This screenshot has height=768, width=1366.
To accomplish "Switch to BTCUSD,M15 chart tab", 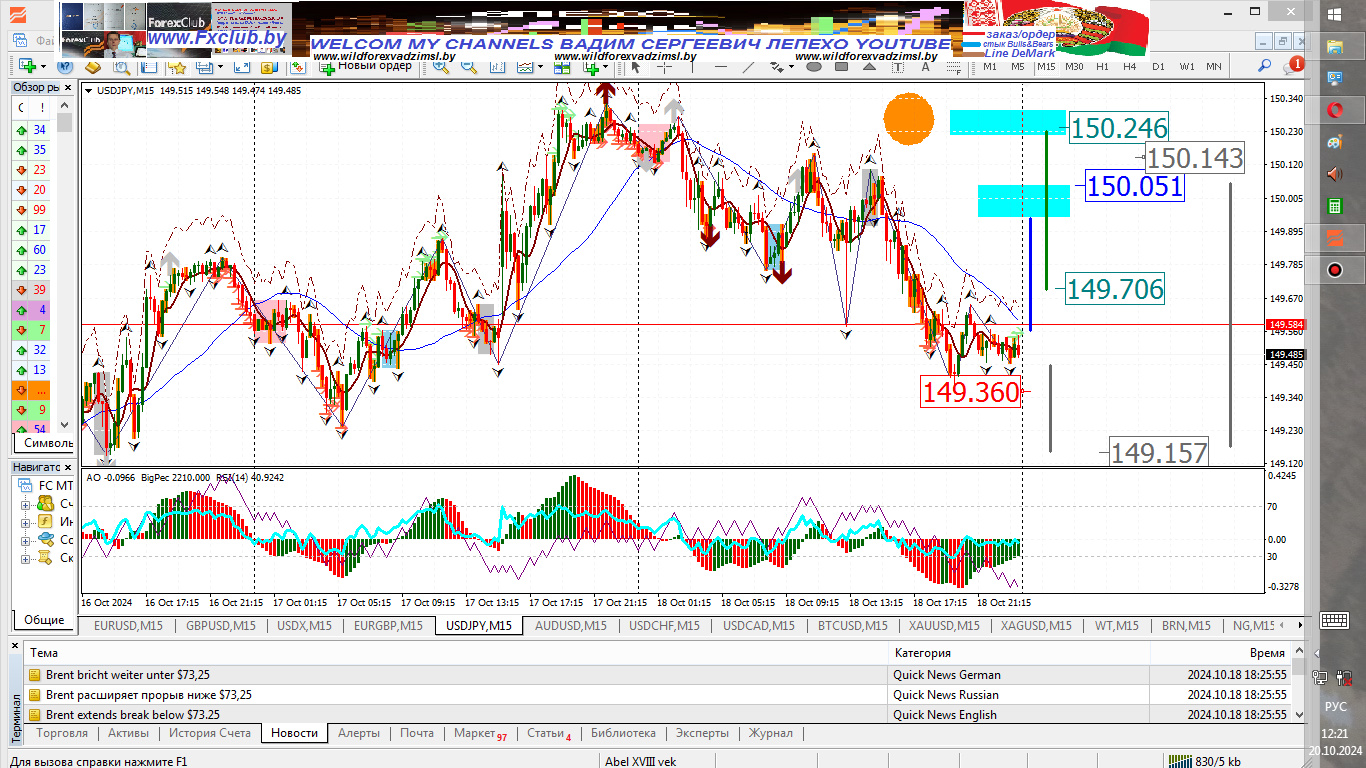I will tap(852, 626).
